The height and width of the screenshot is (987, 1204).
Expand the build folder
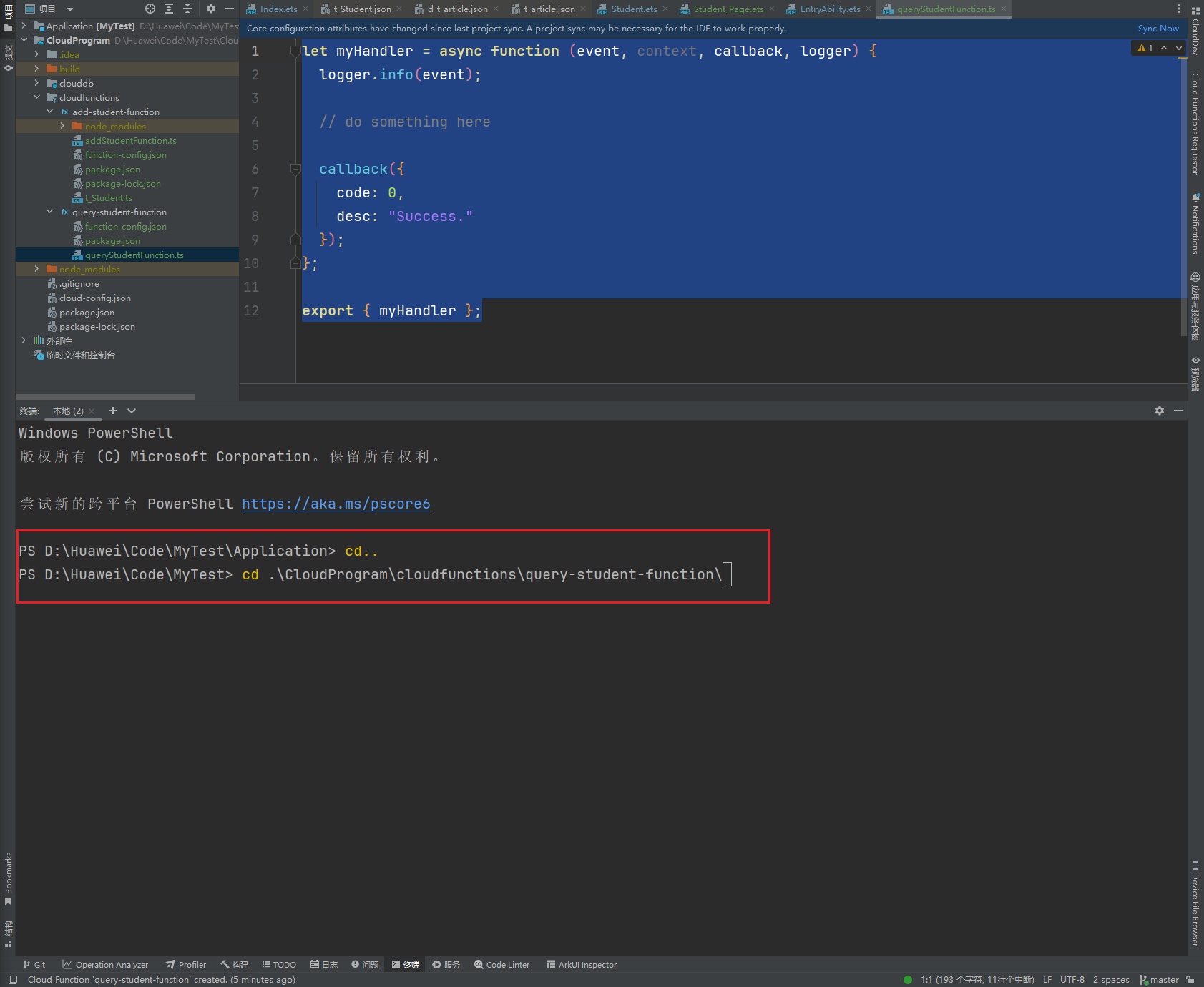click(x=36, y=69)
